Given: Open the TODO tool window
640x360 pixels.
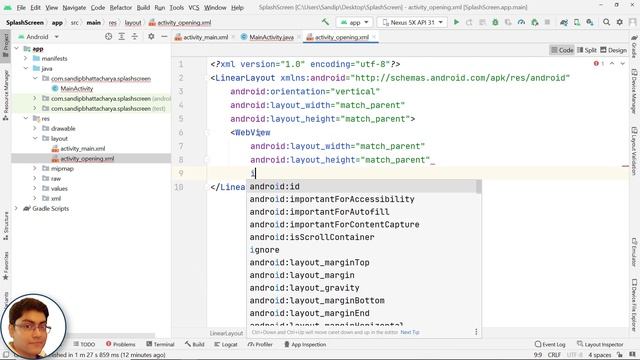Looking at the screenshot, I should (x=84, y=344).
